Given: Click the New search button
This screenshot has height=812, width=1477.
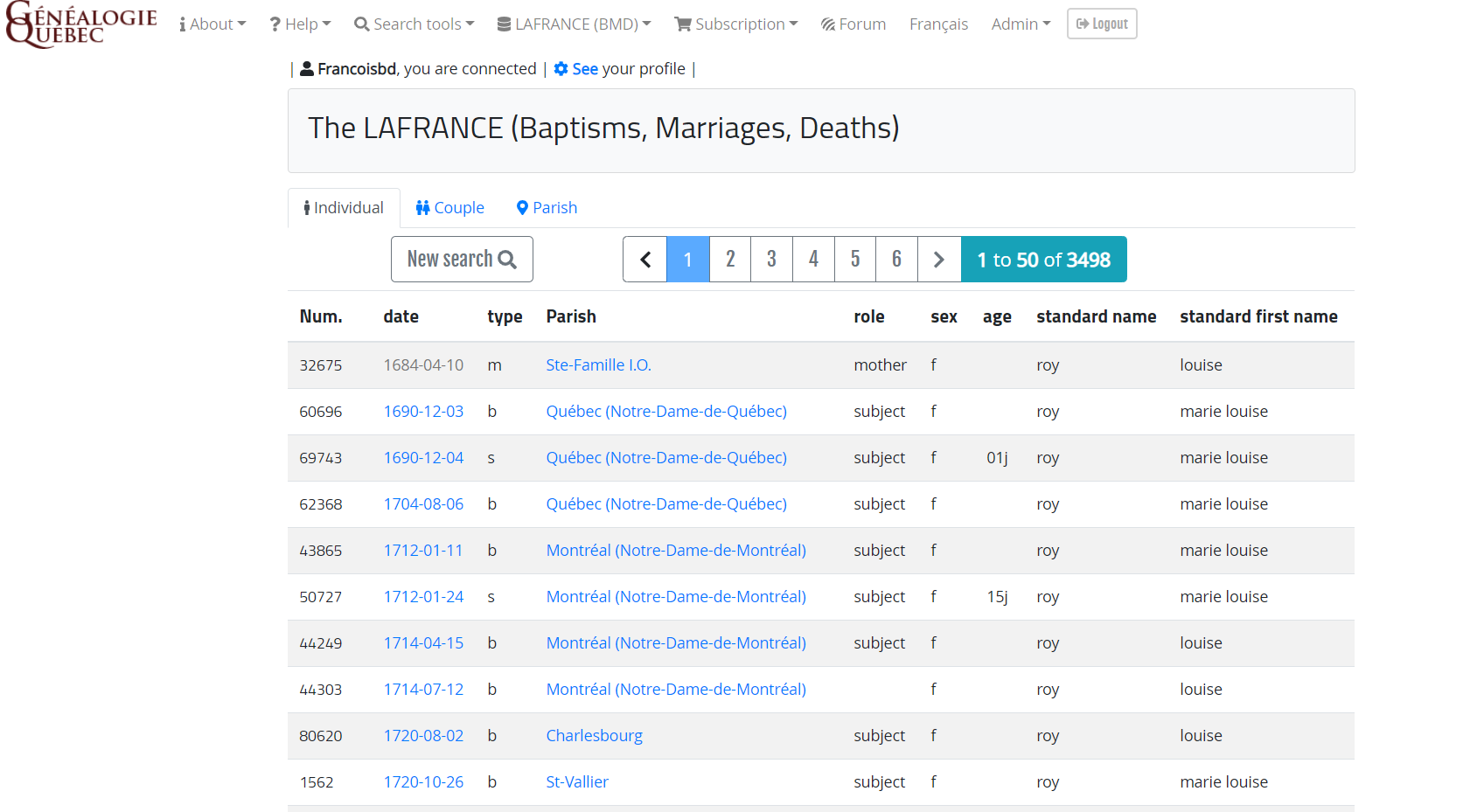Looking at the screenshot, I should tap(462, 260).
